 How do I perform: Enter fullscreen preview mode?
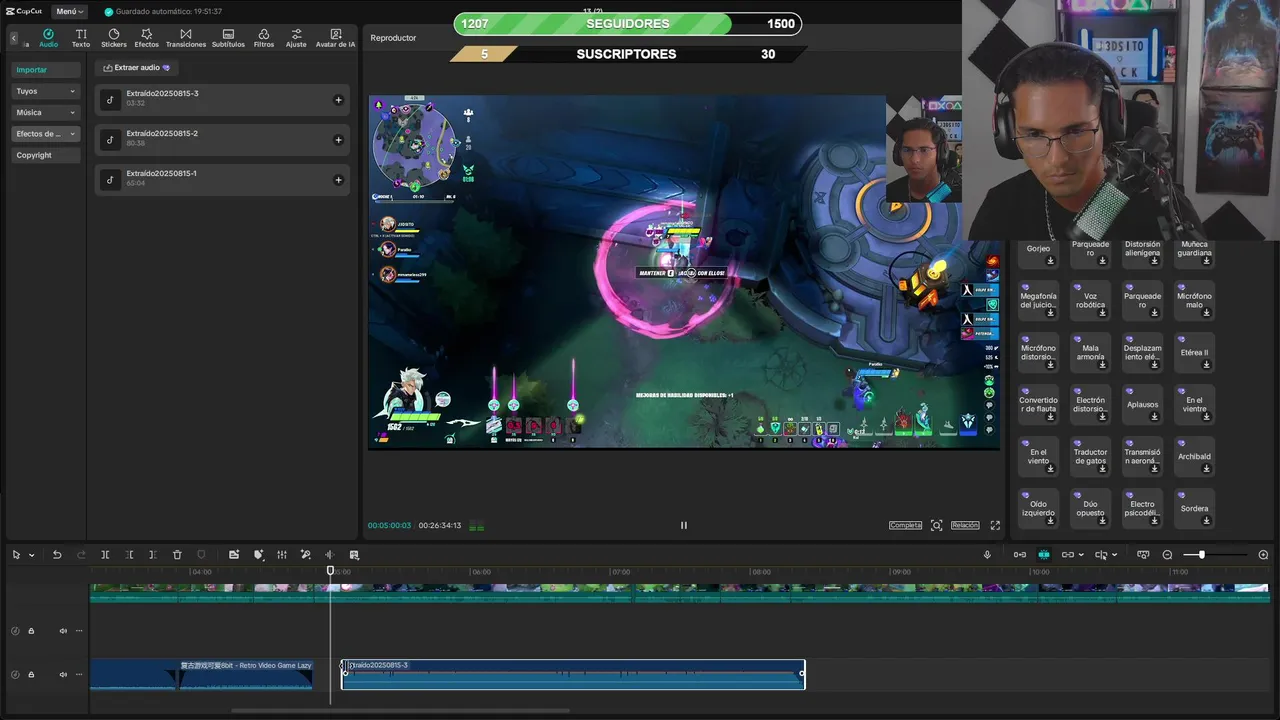pyautogui.click(x=995, y=525)
